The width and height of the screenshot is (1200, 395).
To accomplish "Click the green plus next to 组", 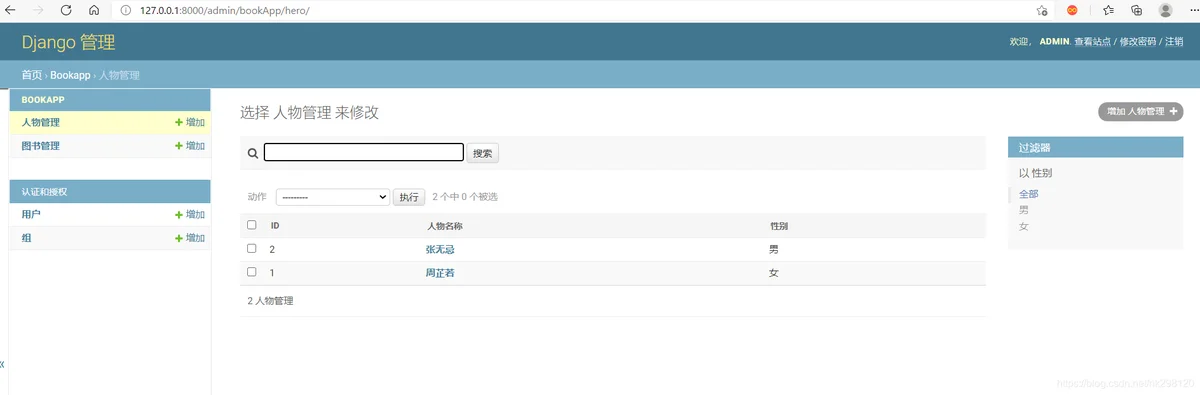I will [179, 238].
